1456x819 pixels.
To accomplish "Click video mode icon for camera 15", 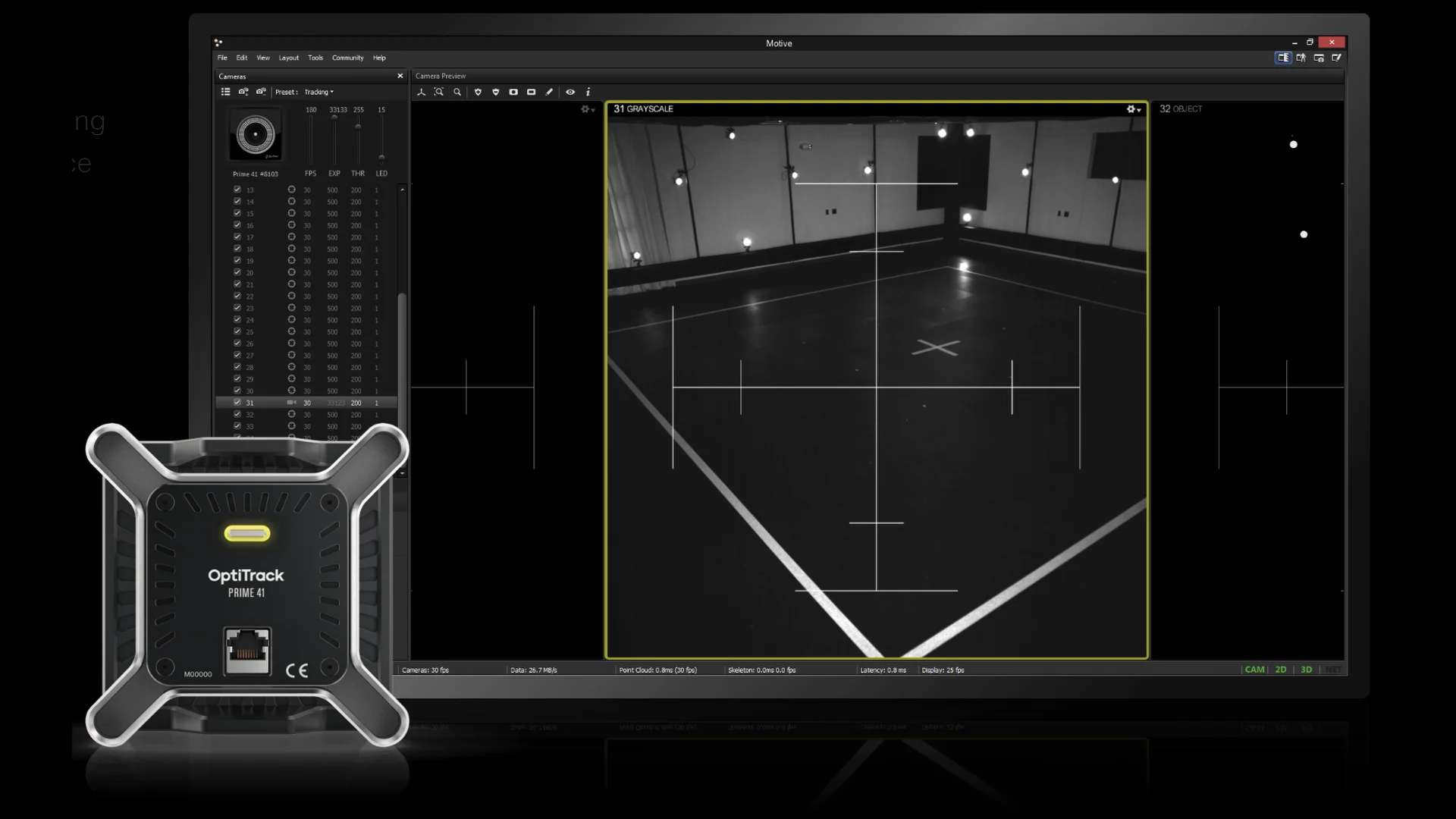I will pos(291,213).
